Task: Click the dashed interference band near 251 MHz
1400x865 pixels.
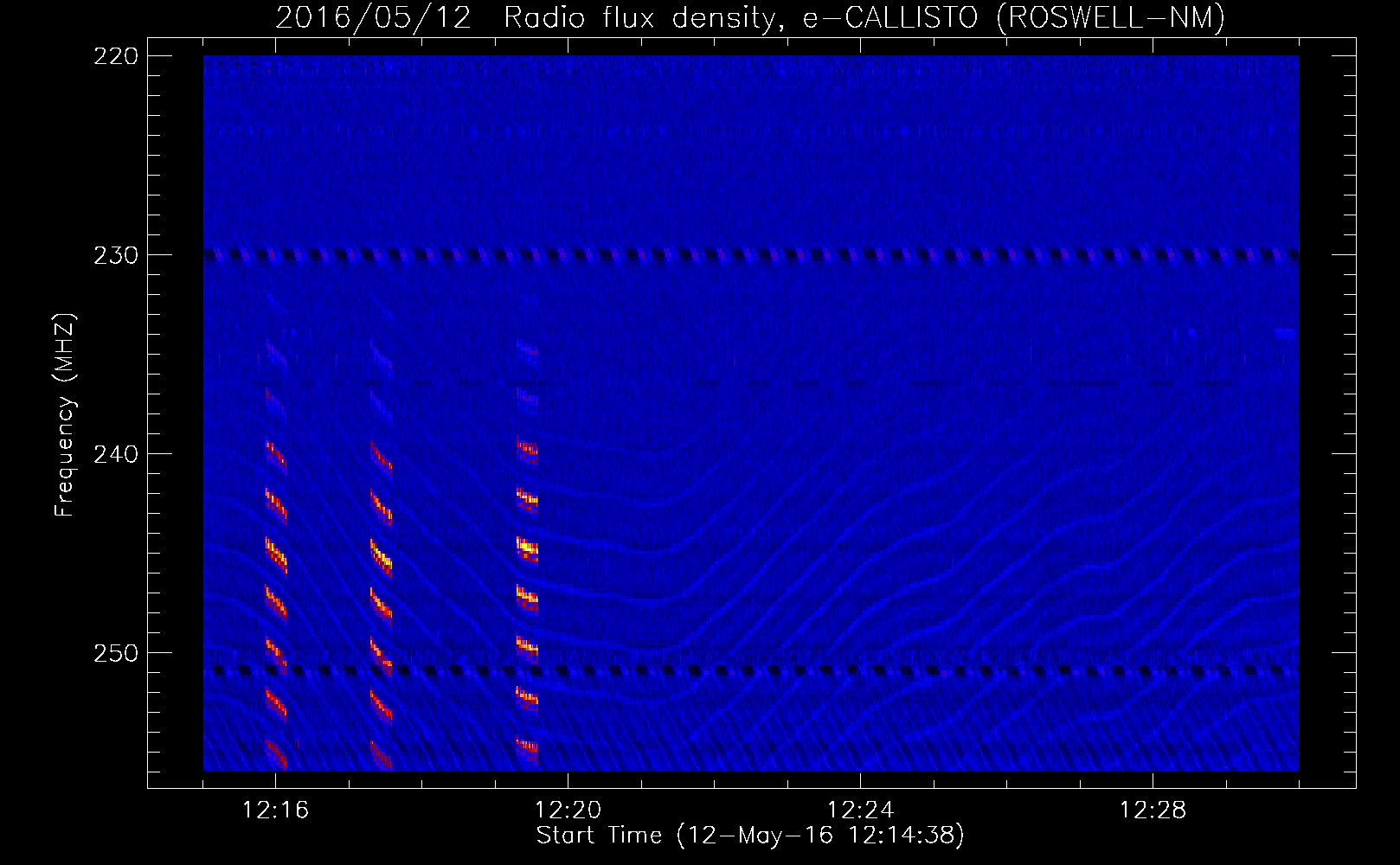Action: tap(751, 670)
